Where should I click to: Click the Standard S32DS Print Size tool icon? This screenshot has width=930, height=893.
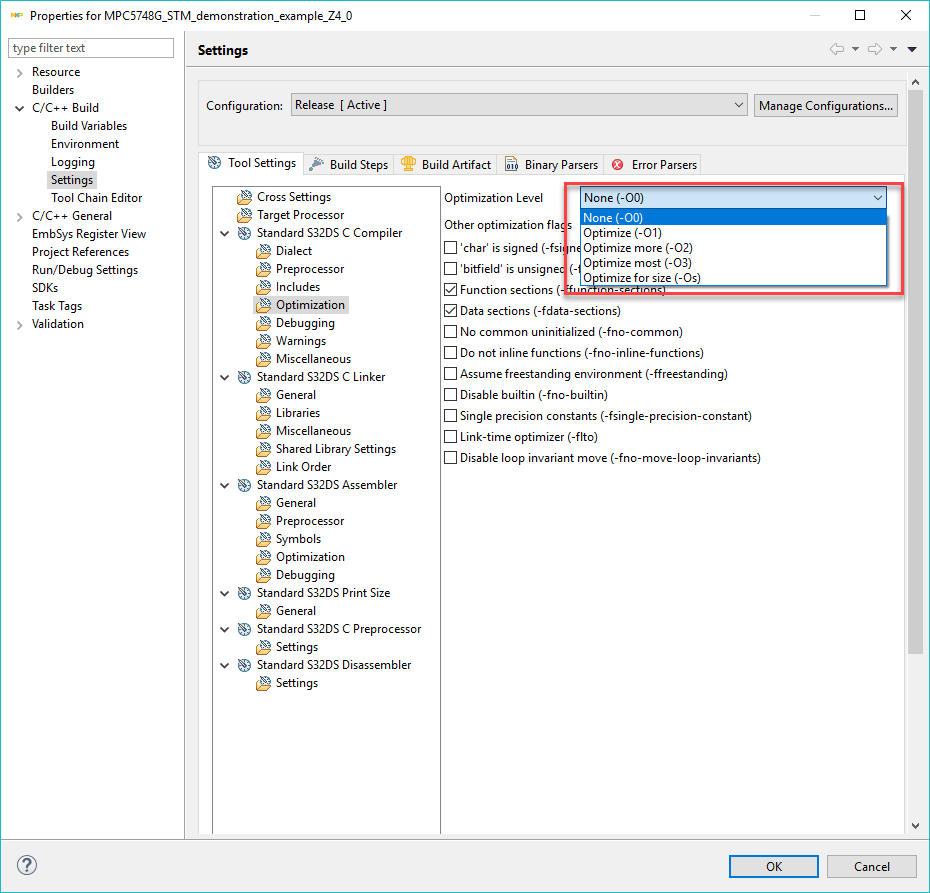click(x=244, y=593)
